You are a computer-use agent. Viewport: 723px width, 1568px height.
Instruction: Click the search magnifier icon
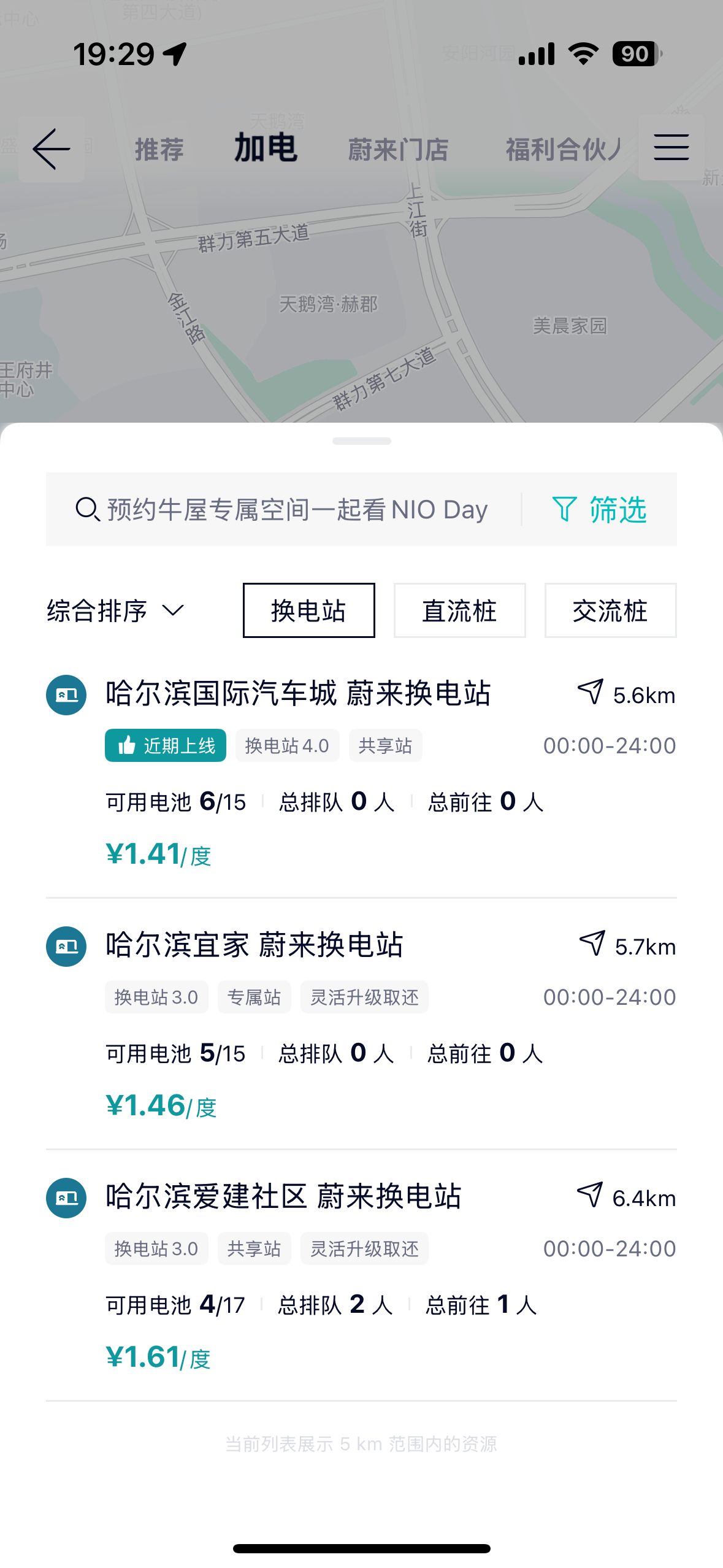(x=88, y=510)
